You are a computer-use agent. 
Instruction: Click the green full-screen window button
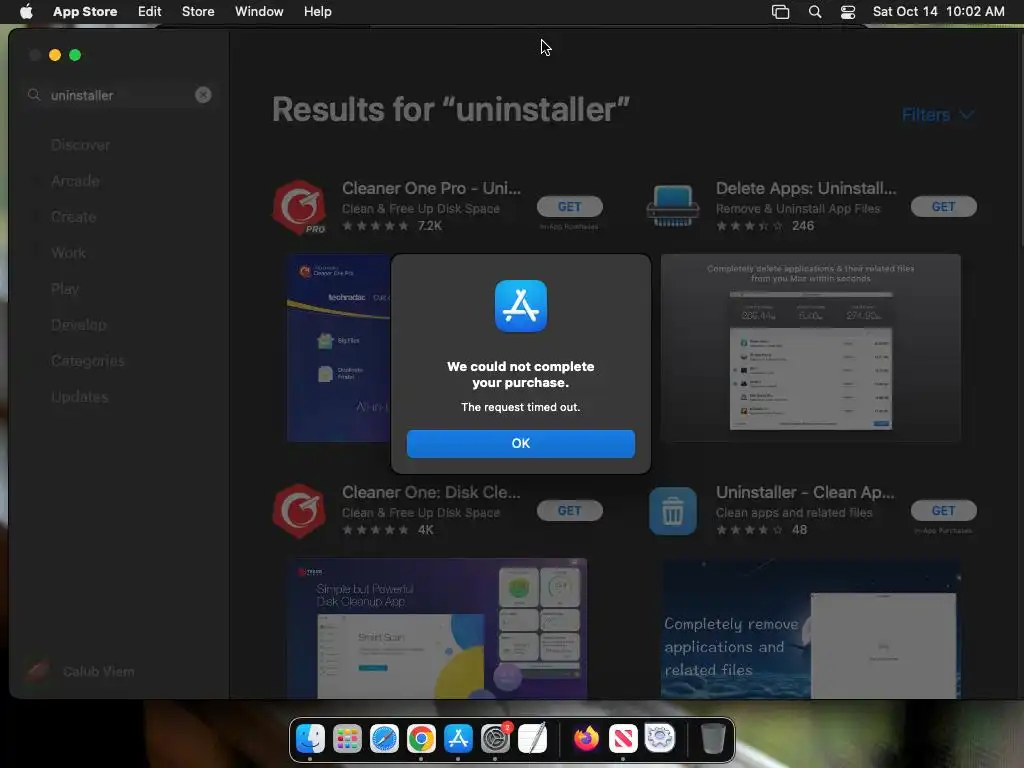pos(75,56)
